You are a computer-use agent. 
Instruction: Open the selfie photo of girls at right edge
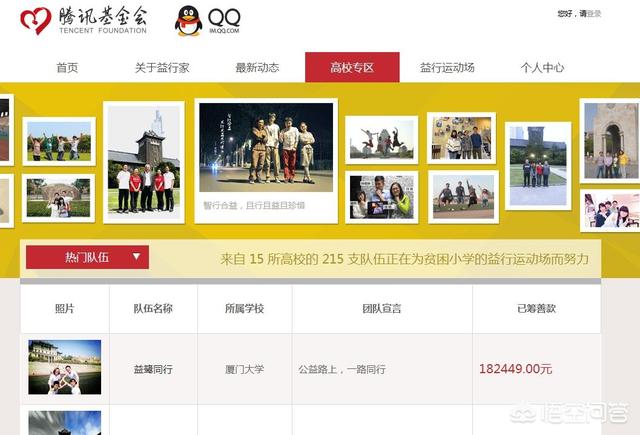pyautogui.click(x=610, y=211)
